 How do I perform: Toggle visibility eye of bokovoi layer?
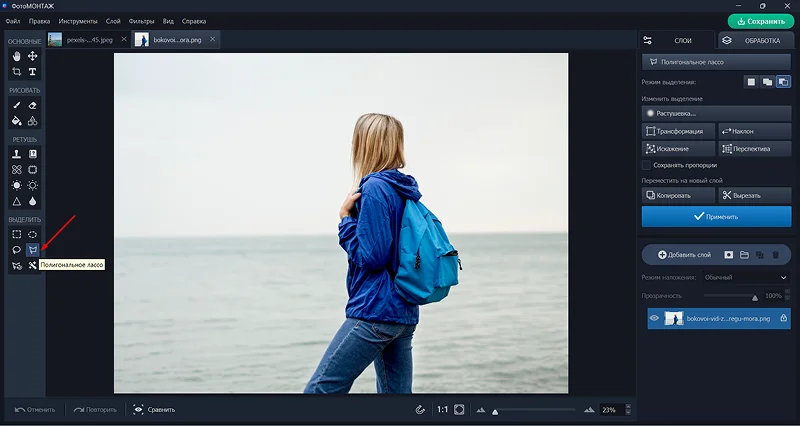[x=654, y=318]
